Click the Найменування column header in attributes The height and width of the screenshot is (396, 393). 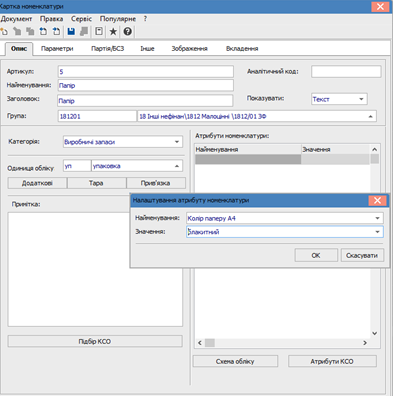248,150
